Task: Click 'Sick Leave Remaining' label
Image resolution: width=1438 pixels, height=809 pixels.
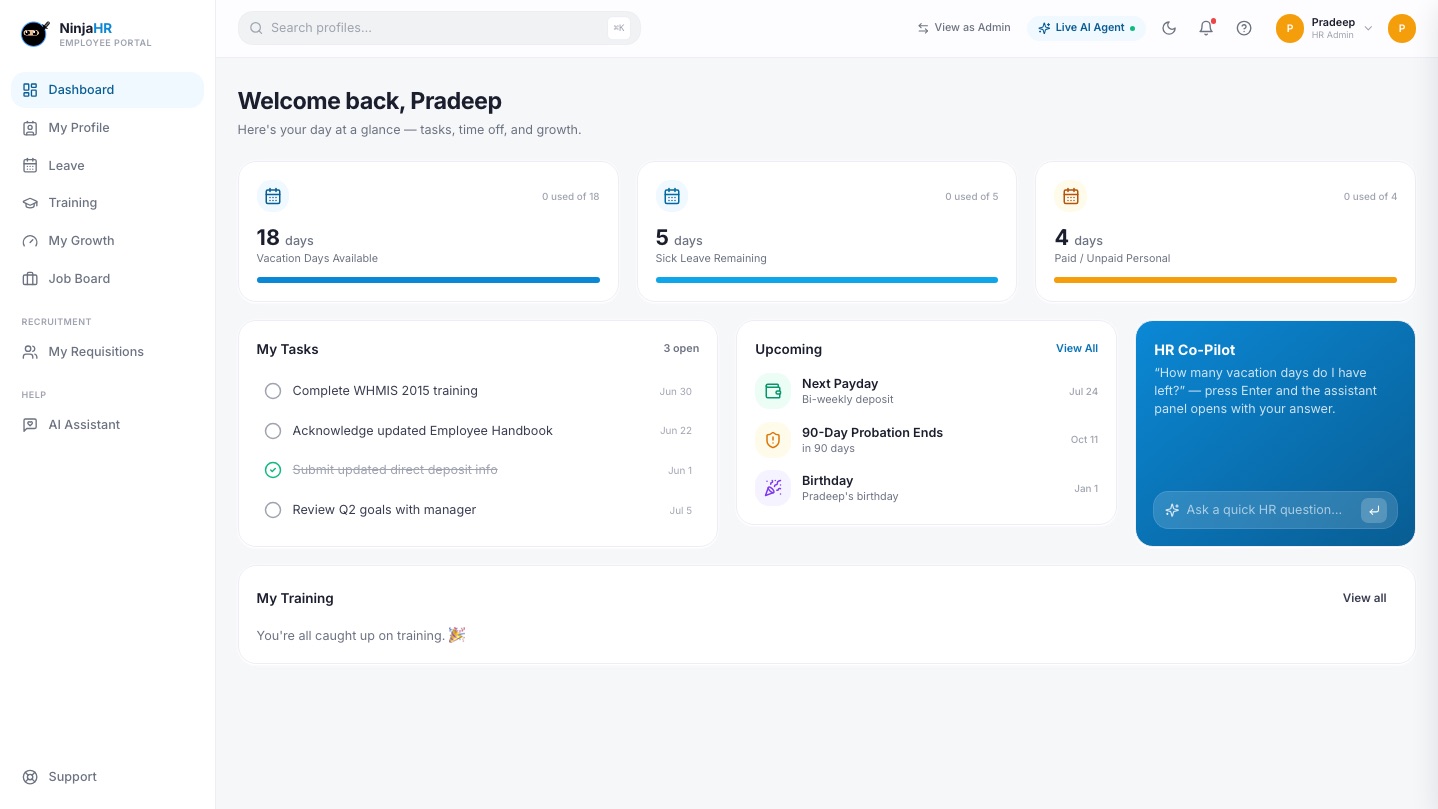Action: 711,258
